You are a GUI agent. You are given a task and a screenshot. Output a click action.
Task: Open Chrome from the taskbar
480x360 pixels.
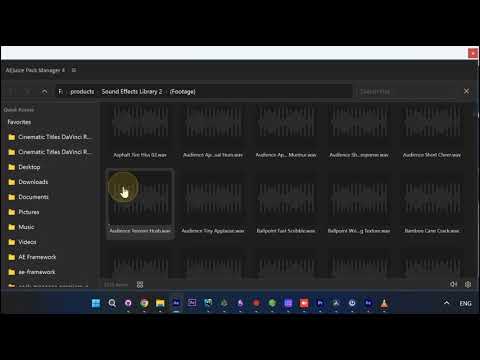click(144, 303)
